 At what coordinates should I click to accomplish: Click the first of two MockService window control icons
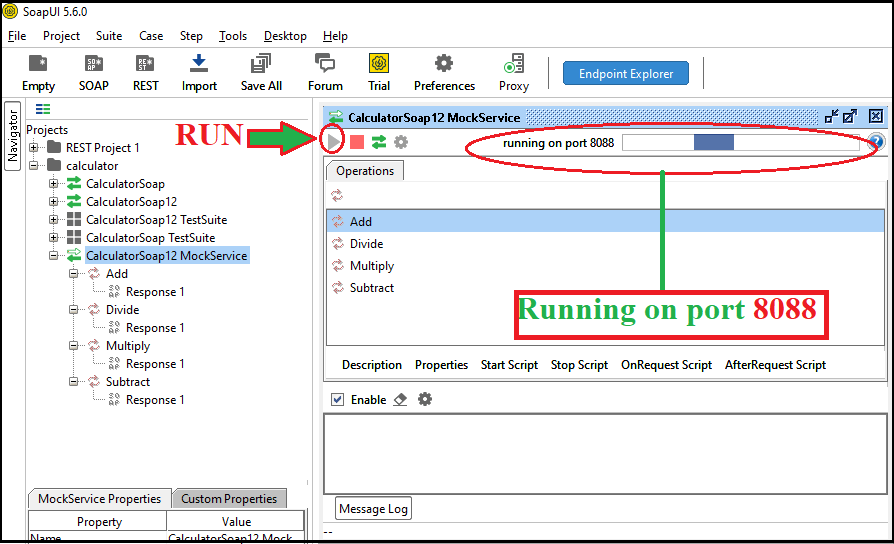tap(832, 116)
